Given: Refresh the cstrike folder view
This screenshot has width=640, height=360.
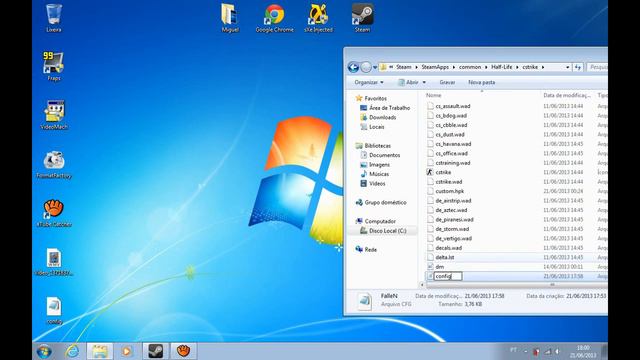Looking at the screenshot, I should click(578, 67).
